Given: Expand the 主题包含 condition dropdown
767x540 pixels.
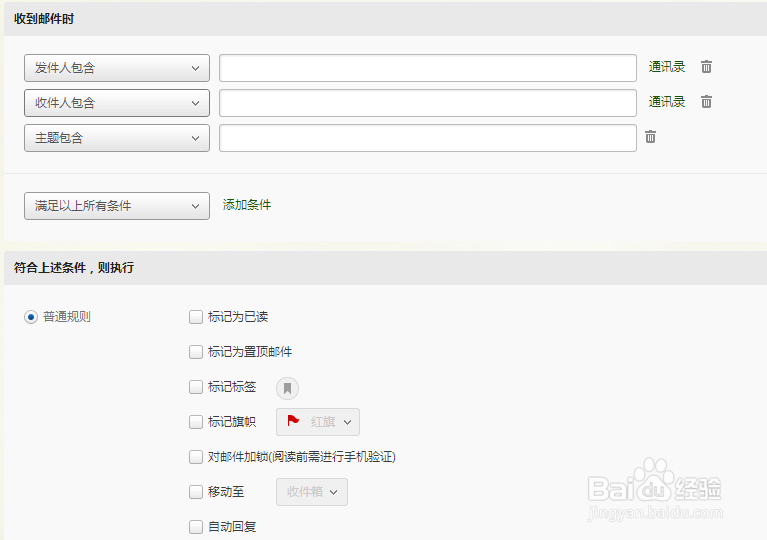Looking at the screenshot, I should [x=117, y=138].
